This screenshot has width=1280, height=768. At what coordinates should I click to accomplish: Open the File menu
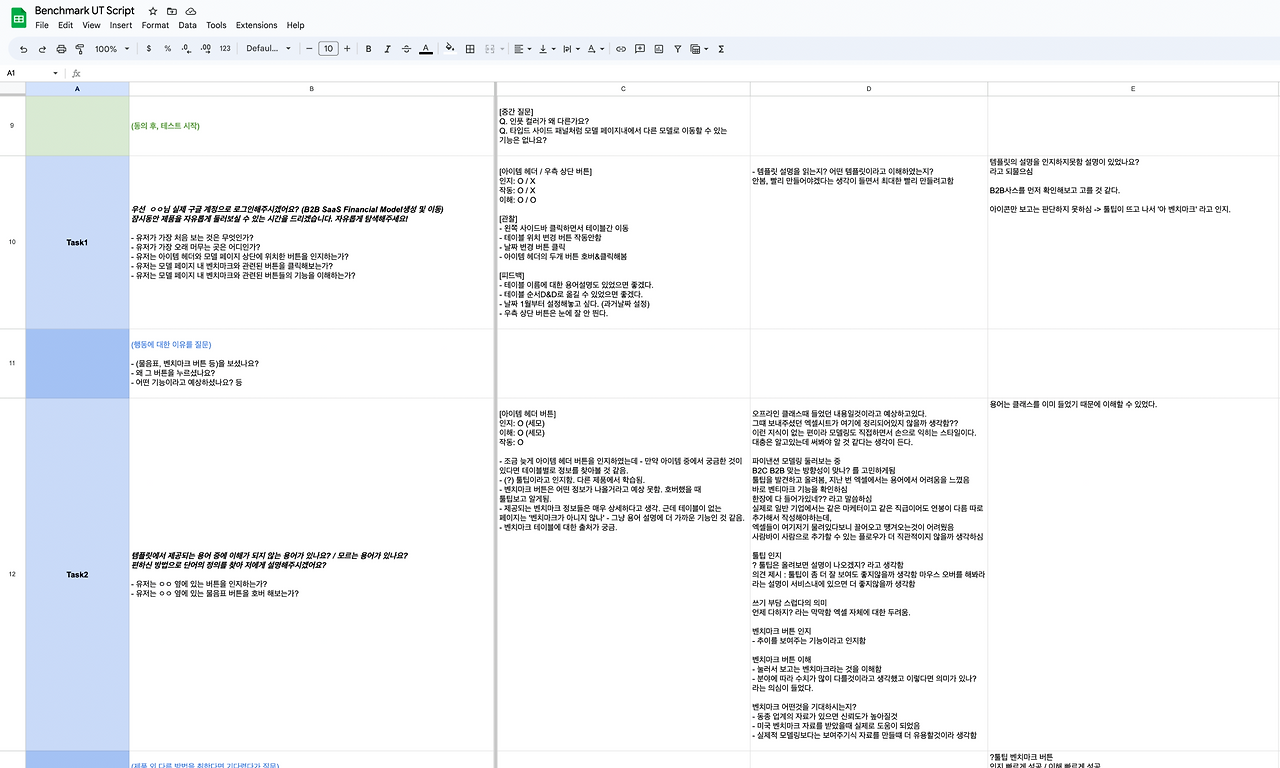click(x=42, y=25)
